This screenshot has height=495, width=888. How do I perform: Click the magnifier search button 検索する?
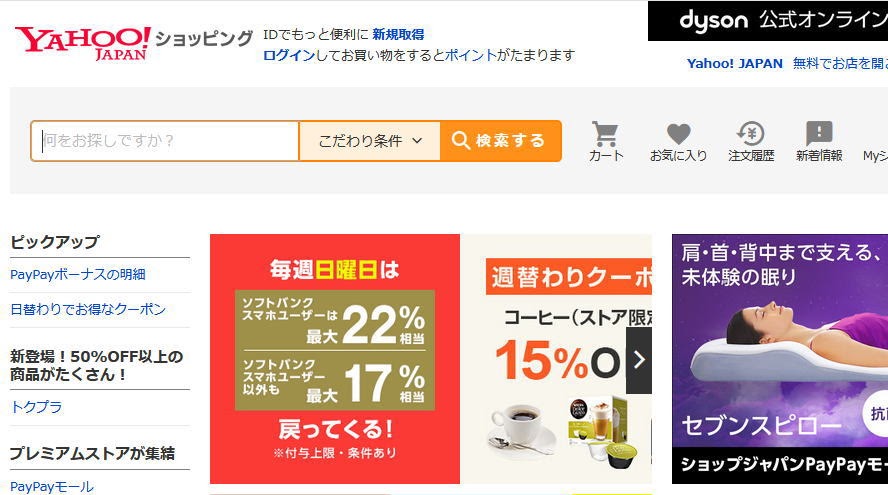(x=501, y=140)
